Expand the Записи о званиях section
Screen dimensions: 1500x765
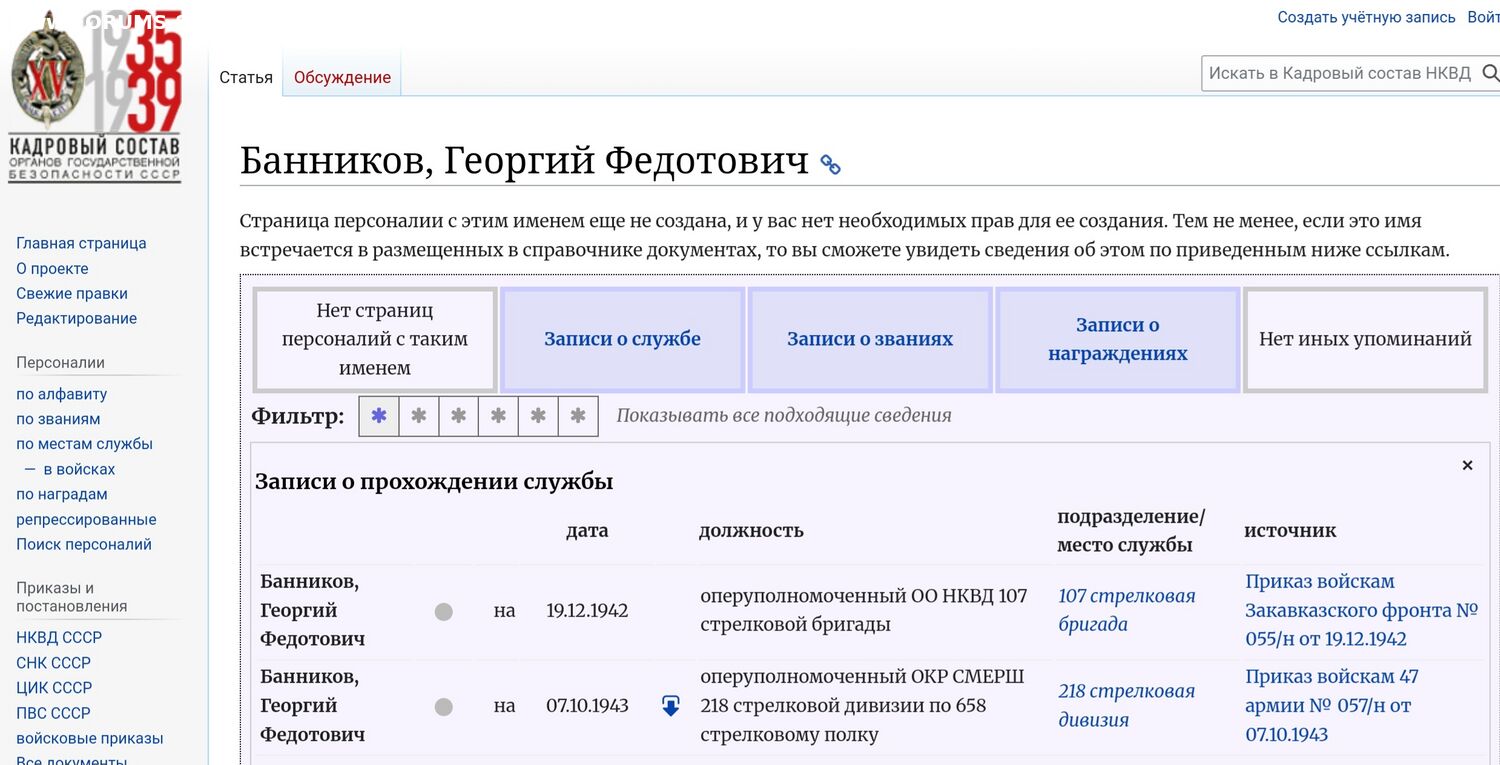869,339
